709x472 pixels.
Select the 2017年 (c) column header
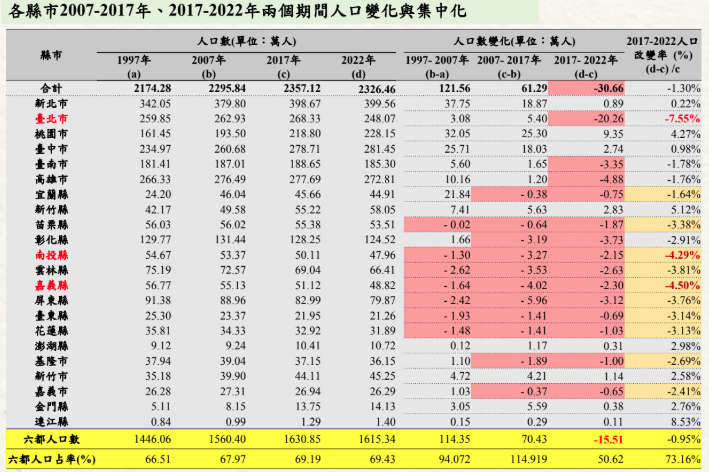[x=283, y=66]
